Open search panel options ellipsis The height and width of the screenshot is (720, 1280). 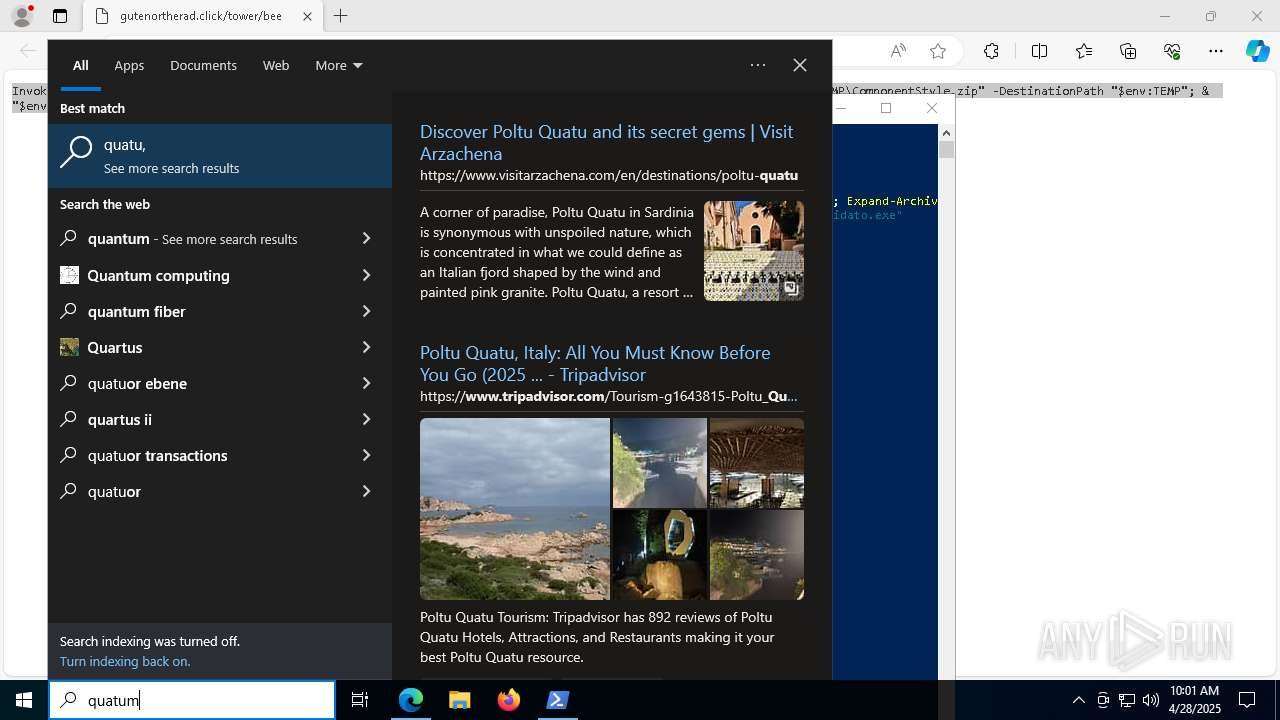click(x=758, y=65)
